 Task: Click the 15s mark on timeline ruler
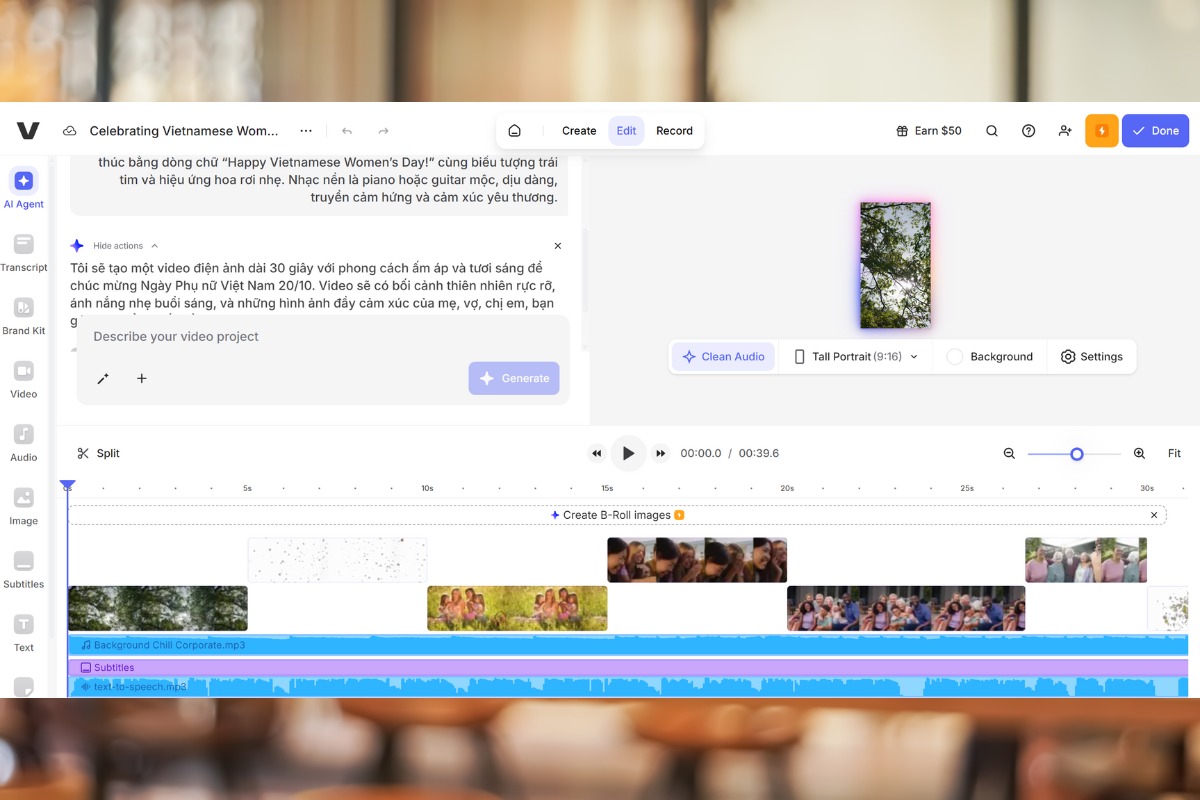click(607, 488)
